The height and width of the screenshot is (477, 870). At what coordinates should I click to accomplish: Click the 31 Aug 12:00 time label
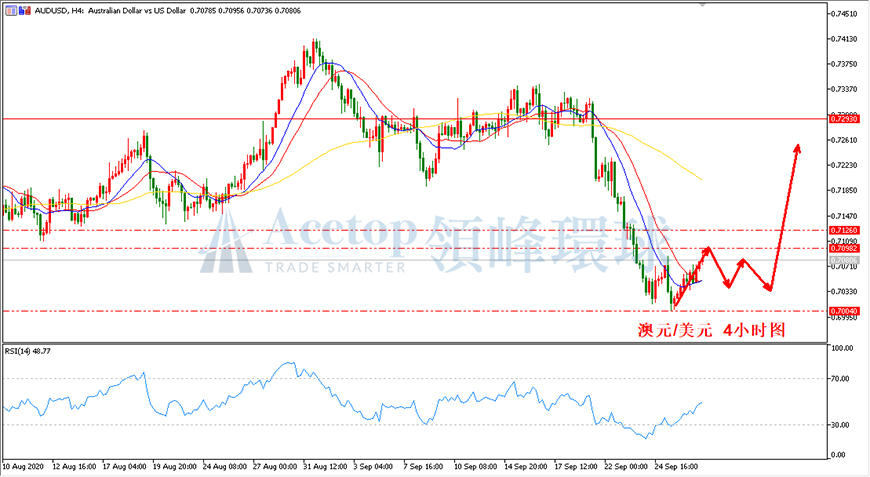(x=325, y=466)
